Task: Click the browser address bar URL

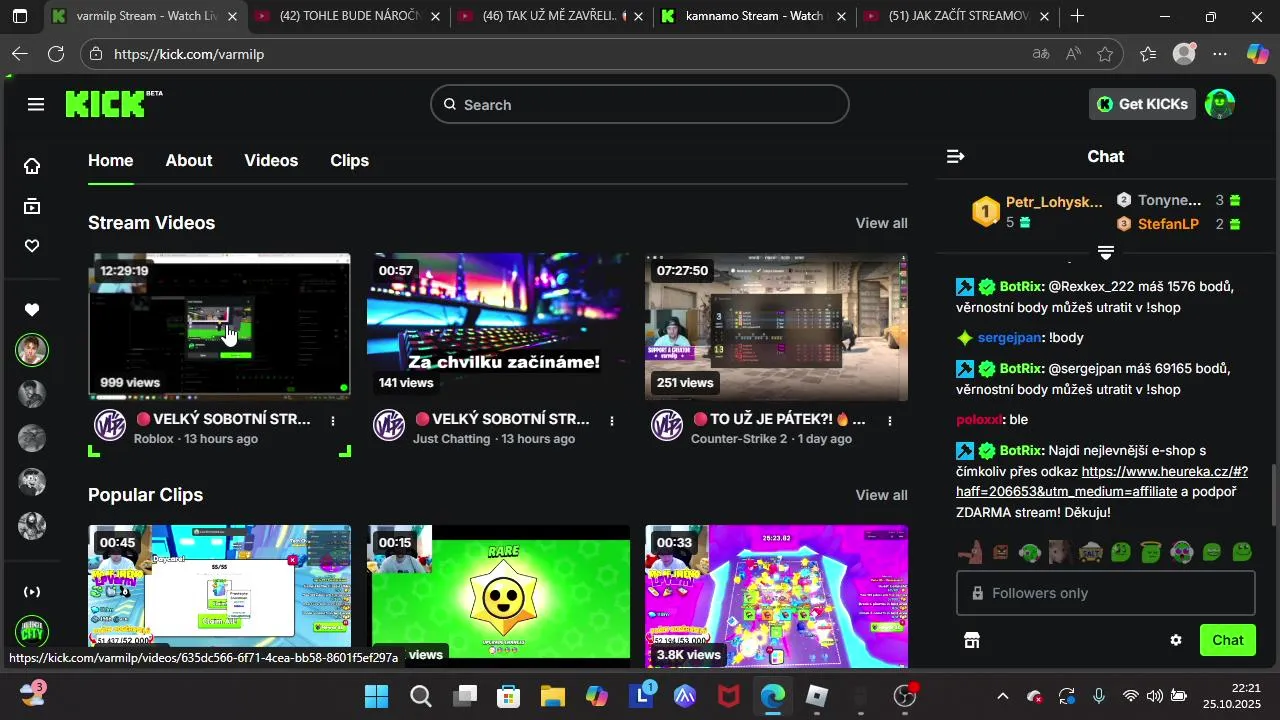Action: click(189, 54)
